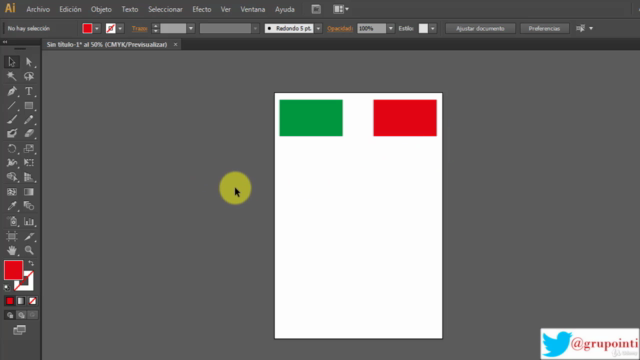The width and height of the screenshot is (640, 360).
Task: Select the Blob Brush tool
Action: click(11, 133)
